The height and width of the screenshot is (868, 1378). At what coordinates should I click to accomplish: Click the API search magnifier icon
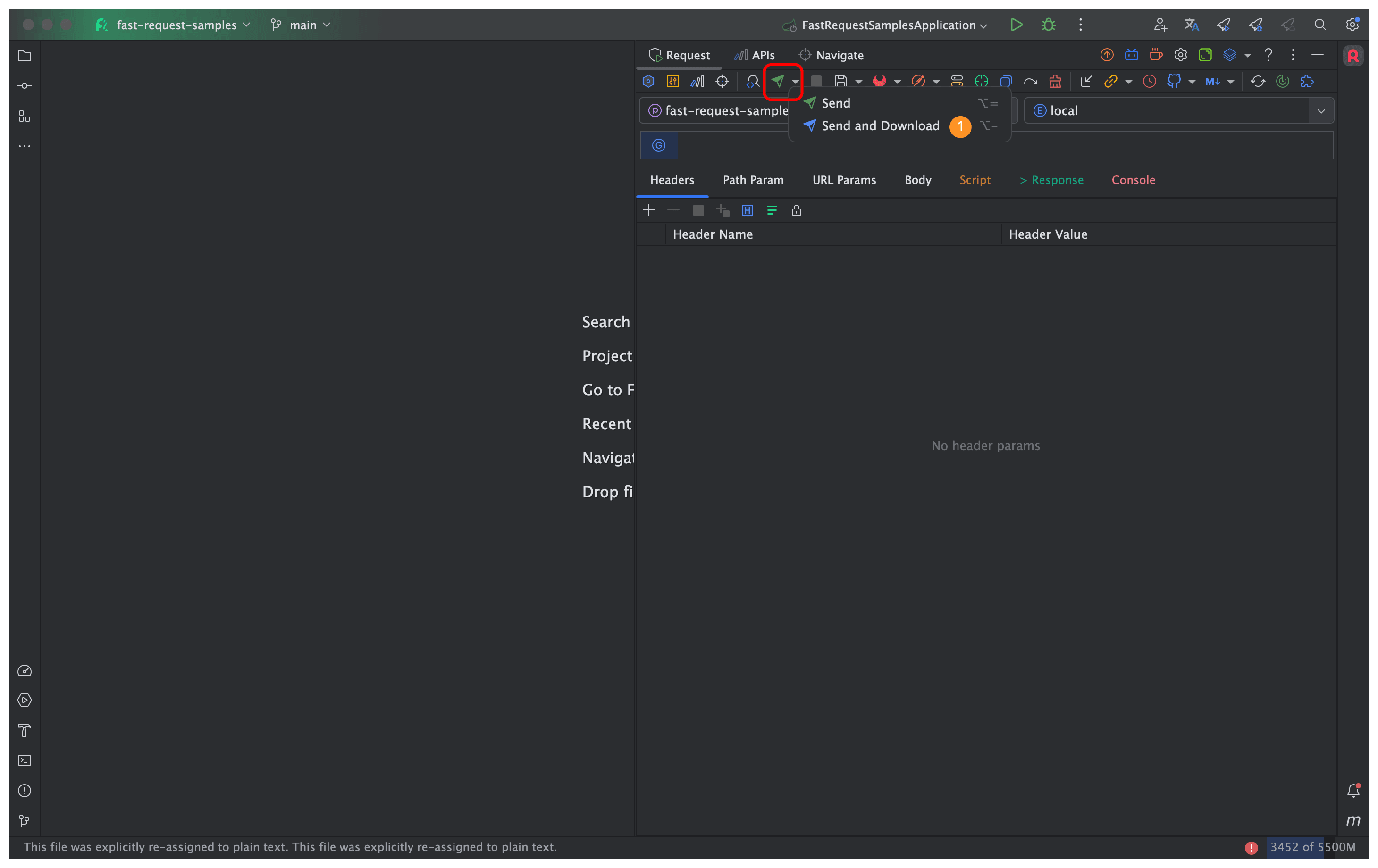pos(752,81)
